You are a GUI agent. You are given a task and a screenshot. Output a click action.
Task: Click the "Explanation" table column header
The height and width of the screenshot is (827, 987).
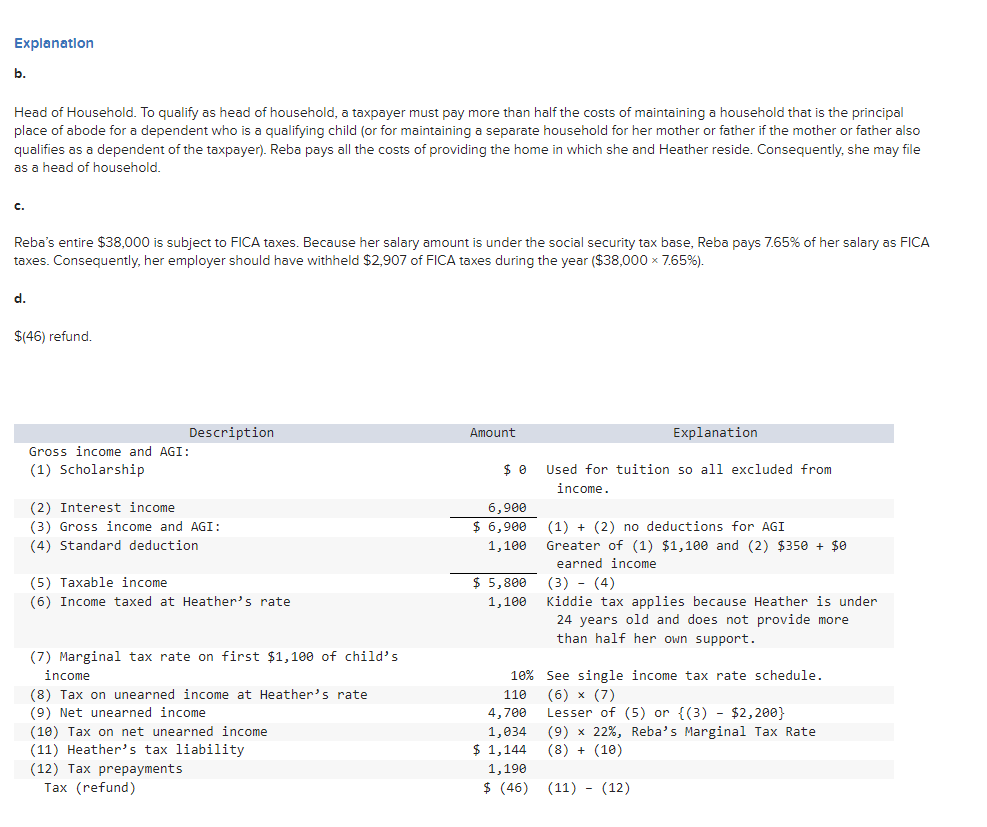coord(715,433)
